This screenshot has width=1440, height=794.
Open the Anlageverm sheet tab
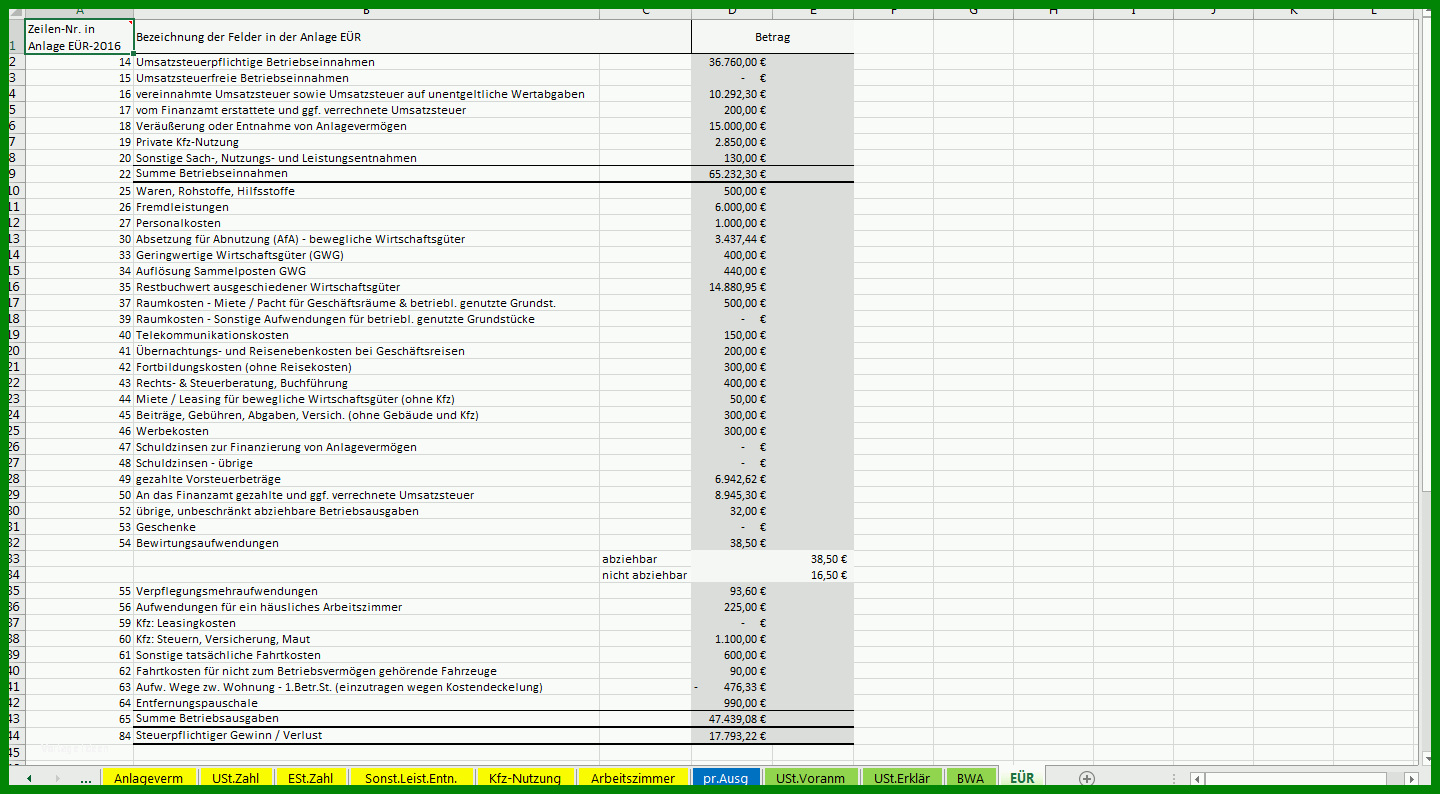(x=148, y=778)
